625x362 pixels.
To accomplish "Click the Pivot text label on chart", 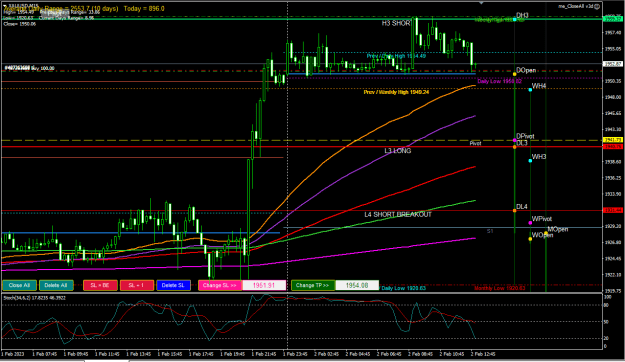I will (475, 143).
